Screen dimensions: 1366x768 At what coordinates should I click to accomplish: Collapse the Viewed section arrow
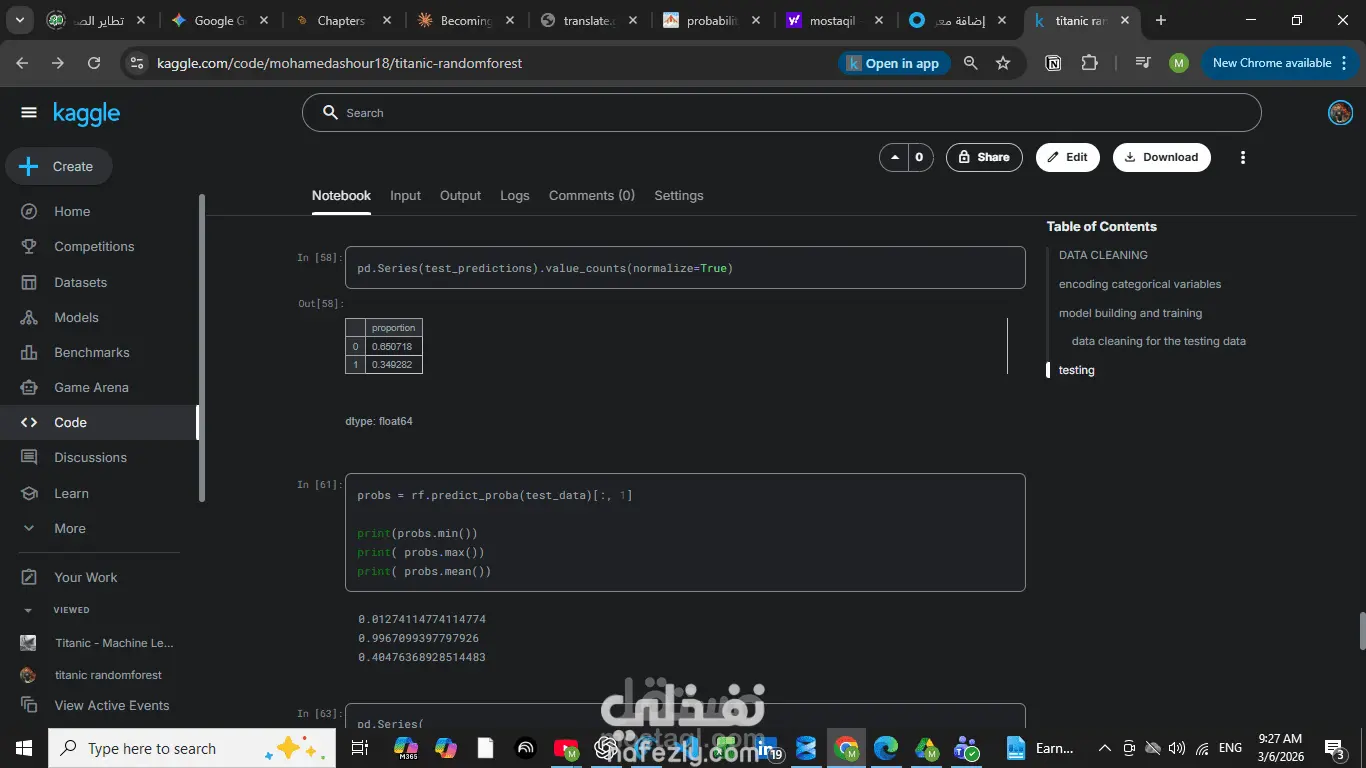click(x=28, y=610)
